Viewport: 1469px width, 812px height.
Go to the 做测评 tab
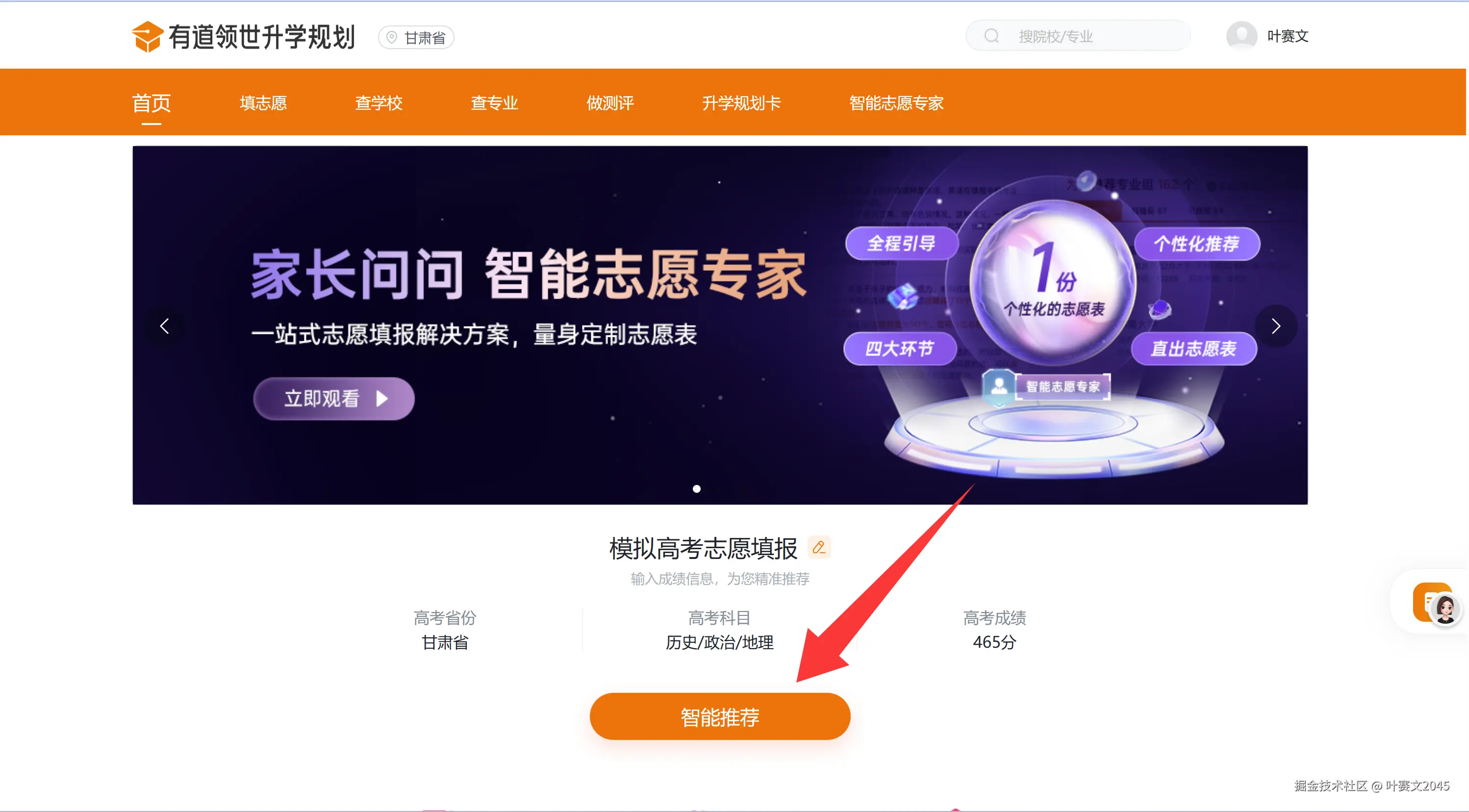(x=610, y=103)
